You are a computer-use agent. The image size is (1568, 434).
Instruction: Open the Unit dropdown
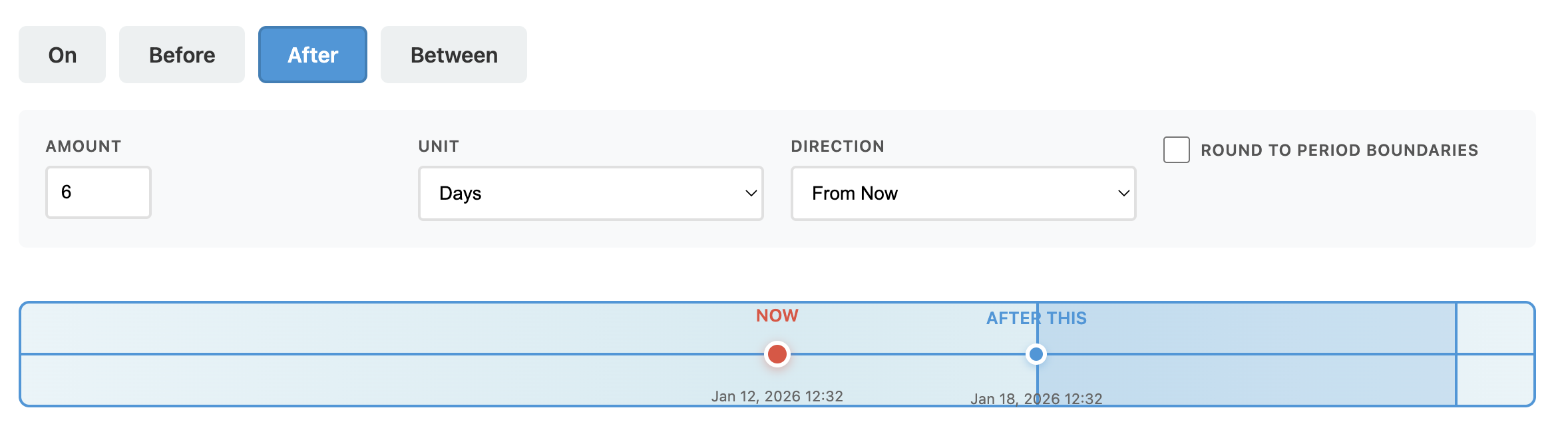(590, 193)
